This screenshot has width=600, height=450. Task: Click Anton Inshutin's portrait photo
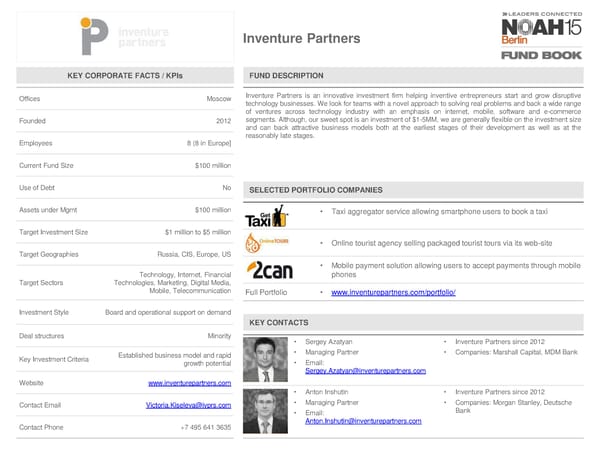coord(264,410)
